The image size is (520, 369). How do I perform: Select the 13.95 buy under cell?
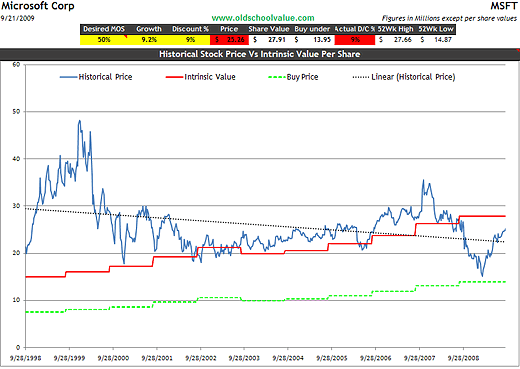tap(313, 40)
